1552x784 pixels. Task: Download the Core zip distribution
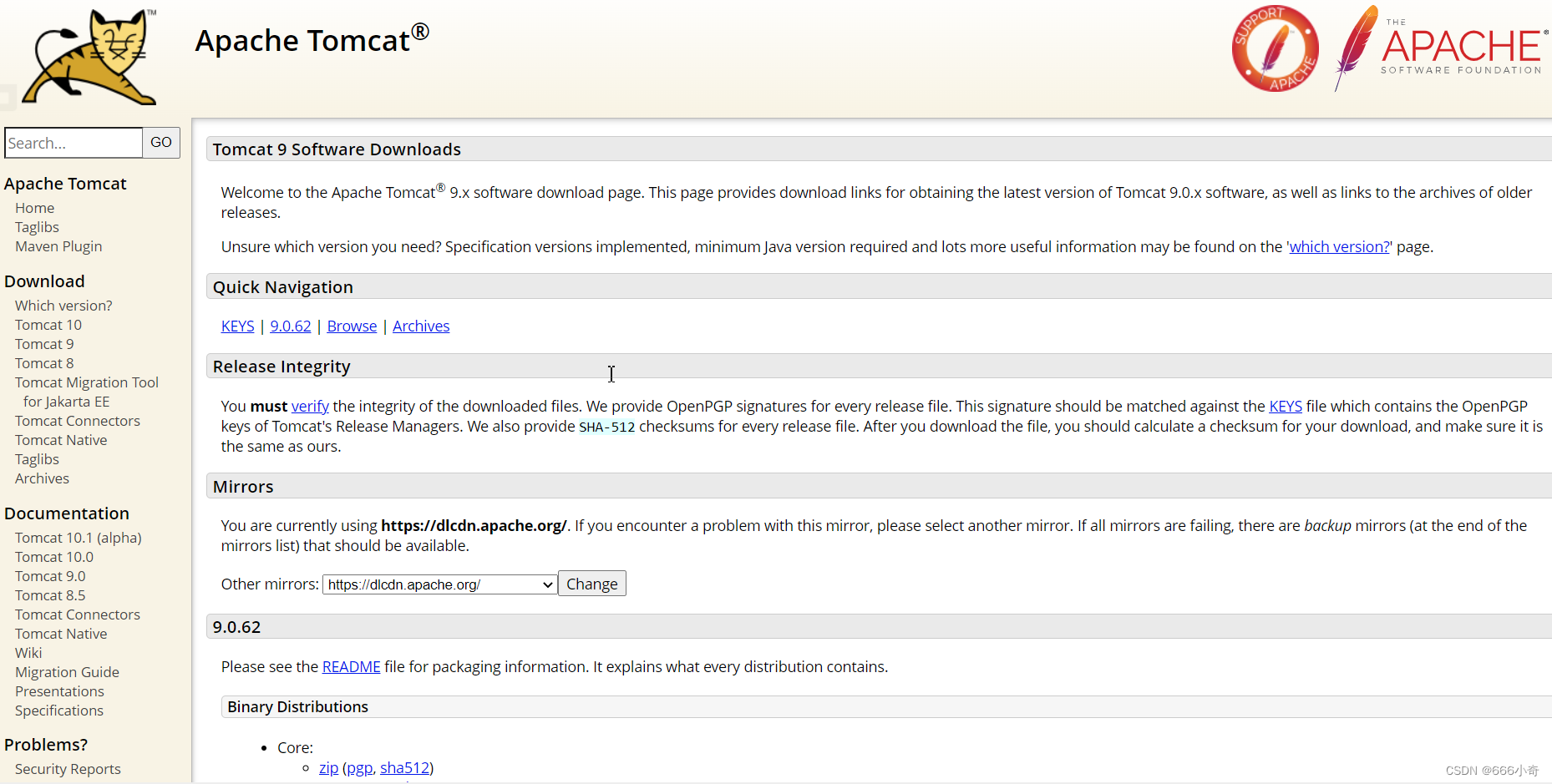click(x=329, y=768)
